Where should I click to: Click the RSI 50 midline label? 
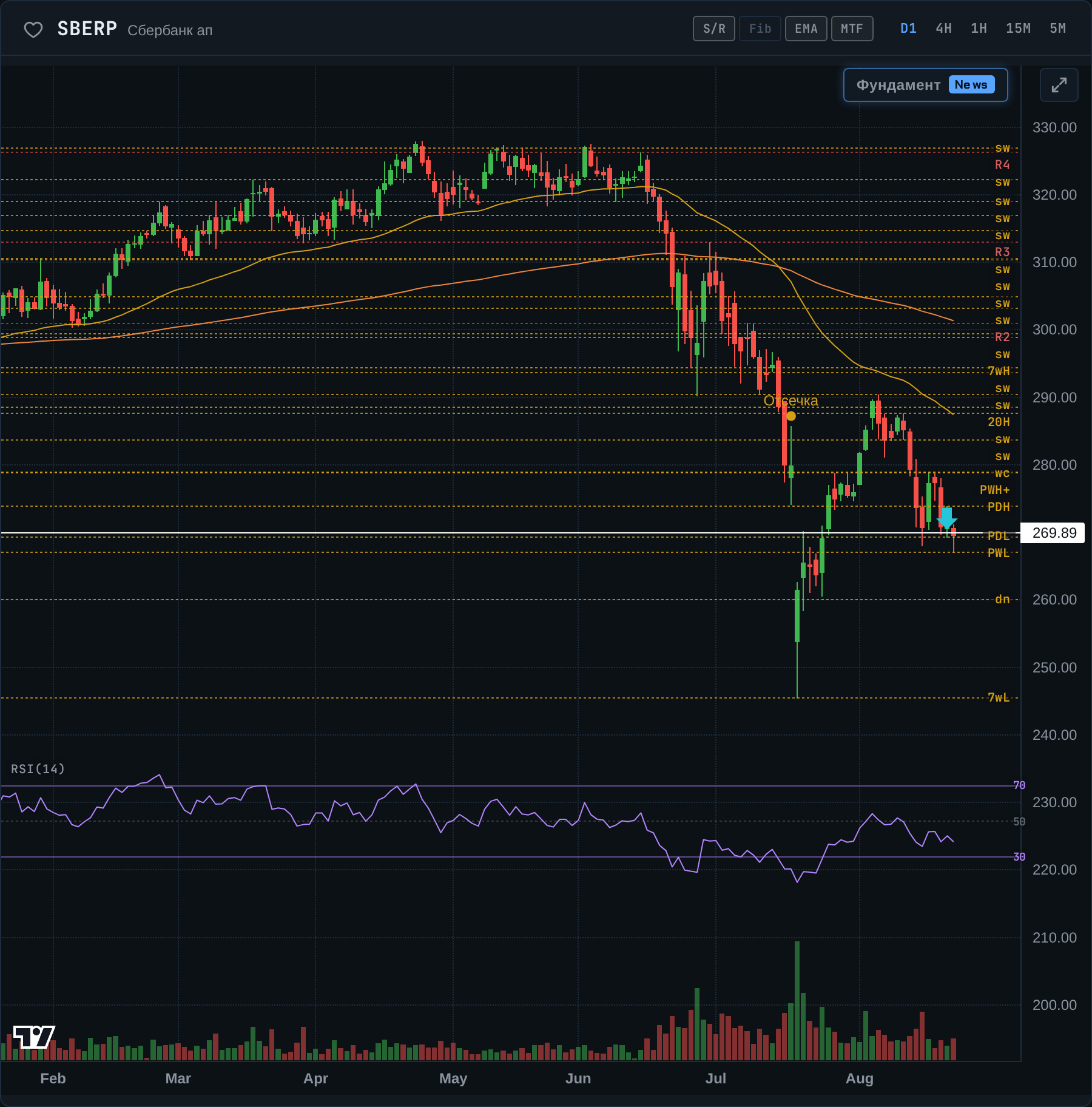[x=1019, y=821]
